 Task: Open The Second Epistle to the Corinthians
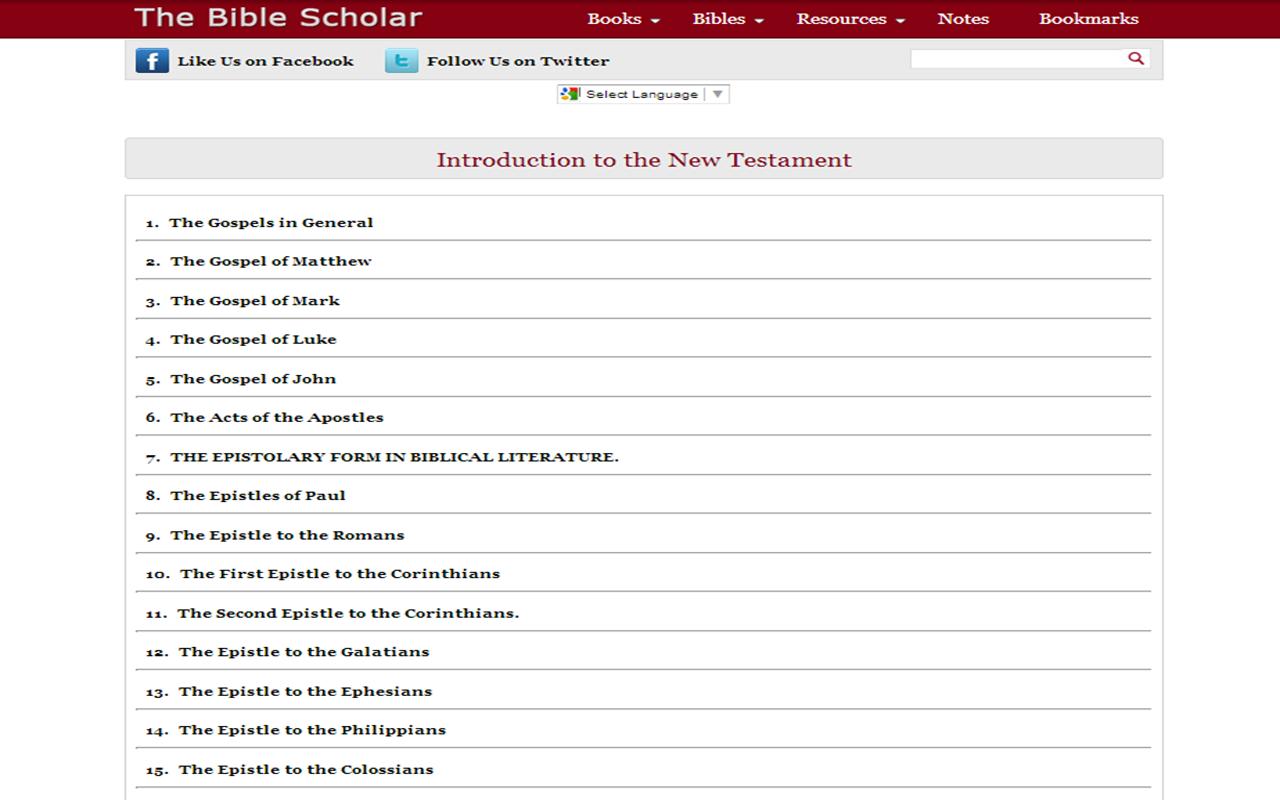pyautogui.click(x=348, y=613)
